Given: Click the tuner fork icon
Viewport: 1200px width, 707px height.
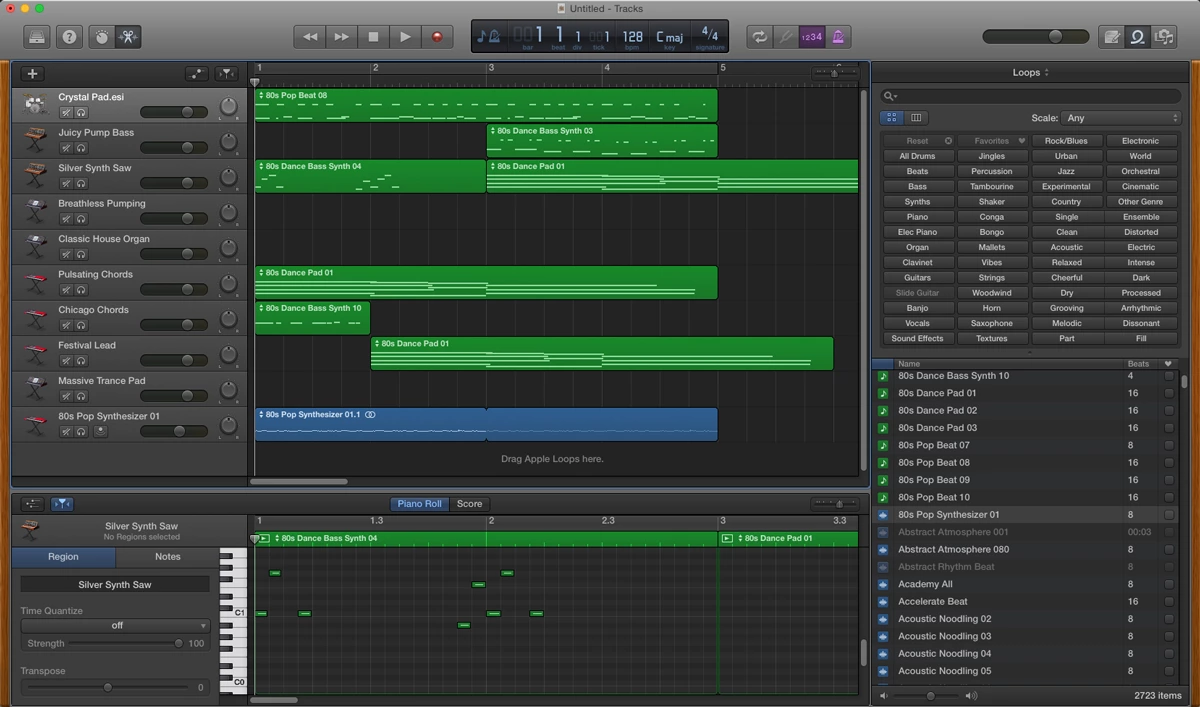Looking at the screenshot, I should (786, 37).
